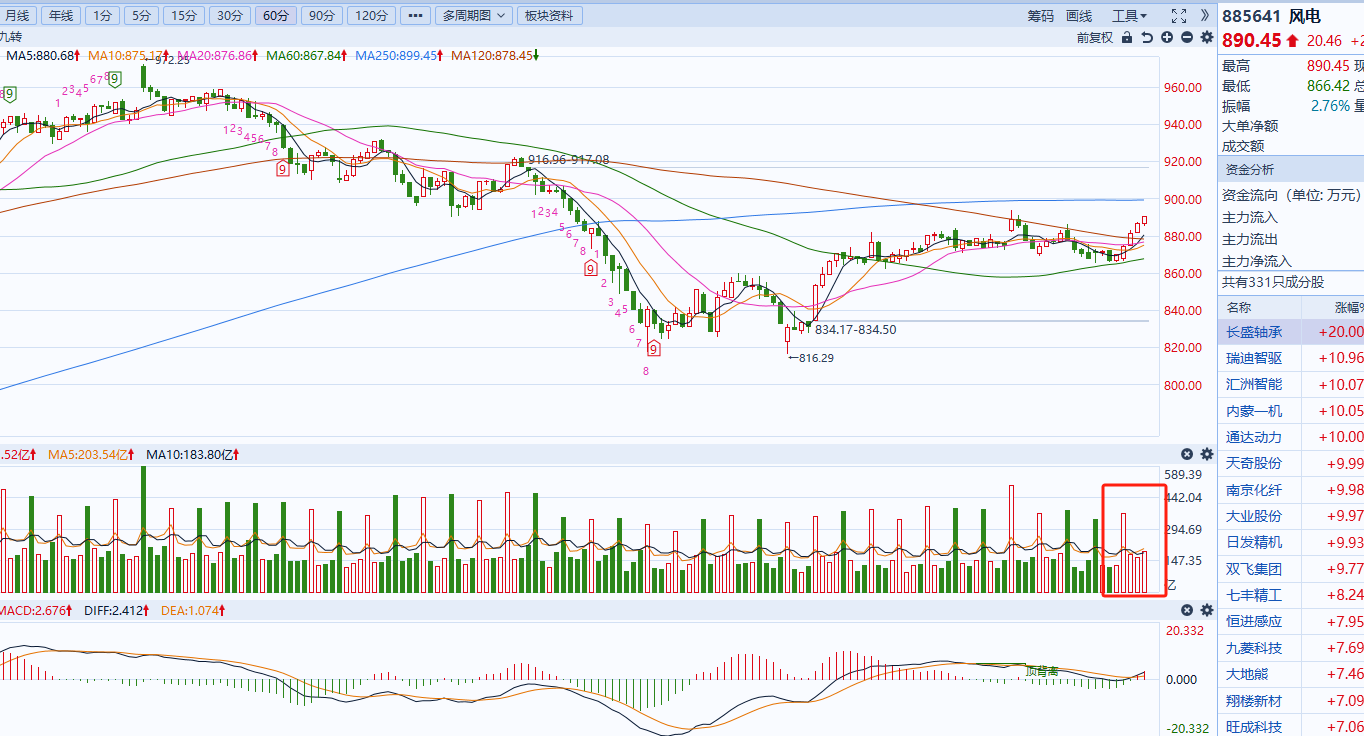The image size is (1364, 736).
Task: Close the volume indicator panel
Action: click(x=1187, y=454)
